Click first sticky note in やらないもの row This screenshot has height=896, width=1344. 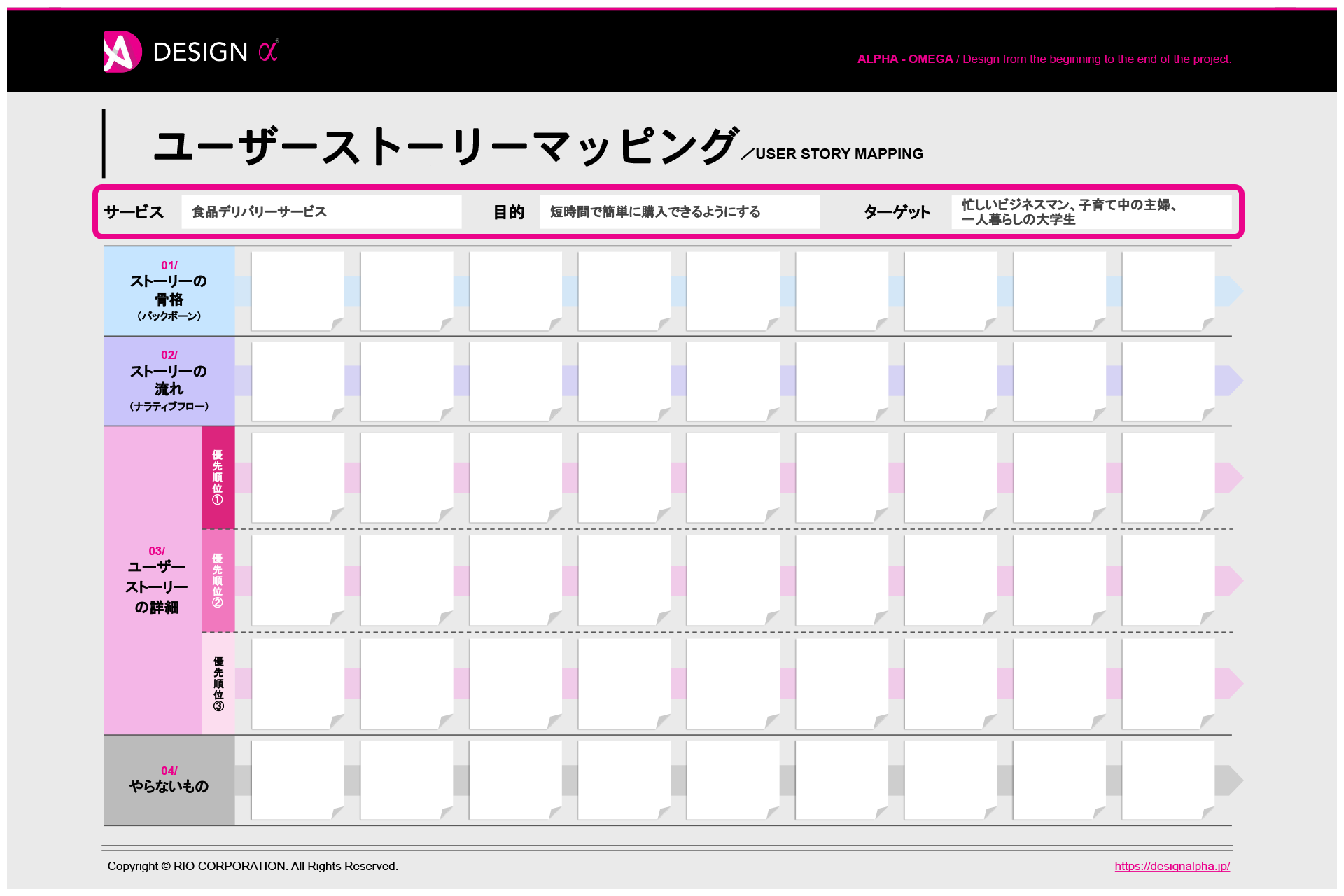tap(297, 780)
